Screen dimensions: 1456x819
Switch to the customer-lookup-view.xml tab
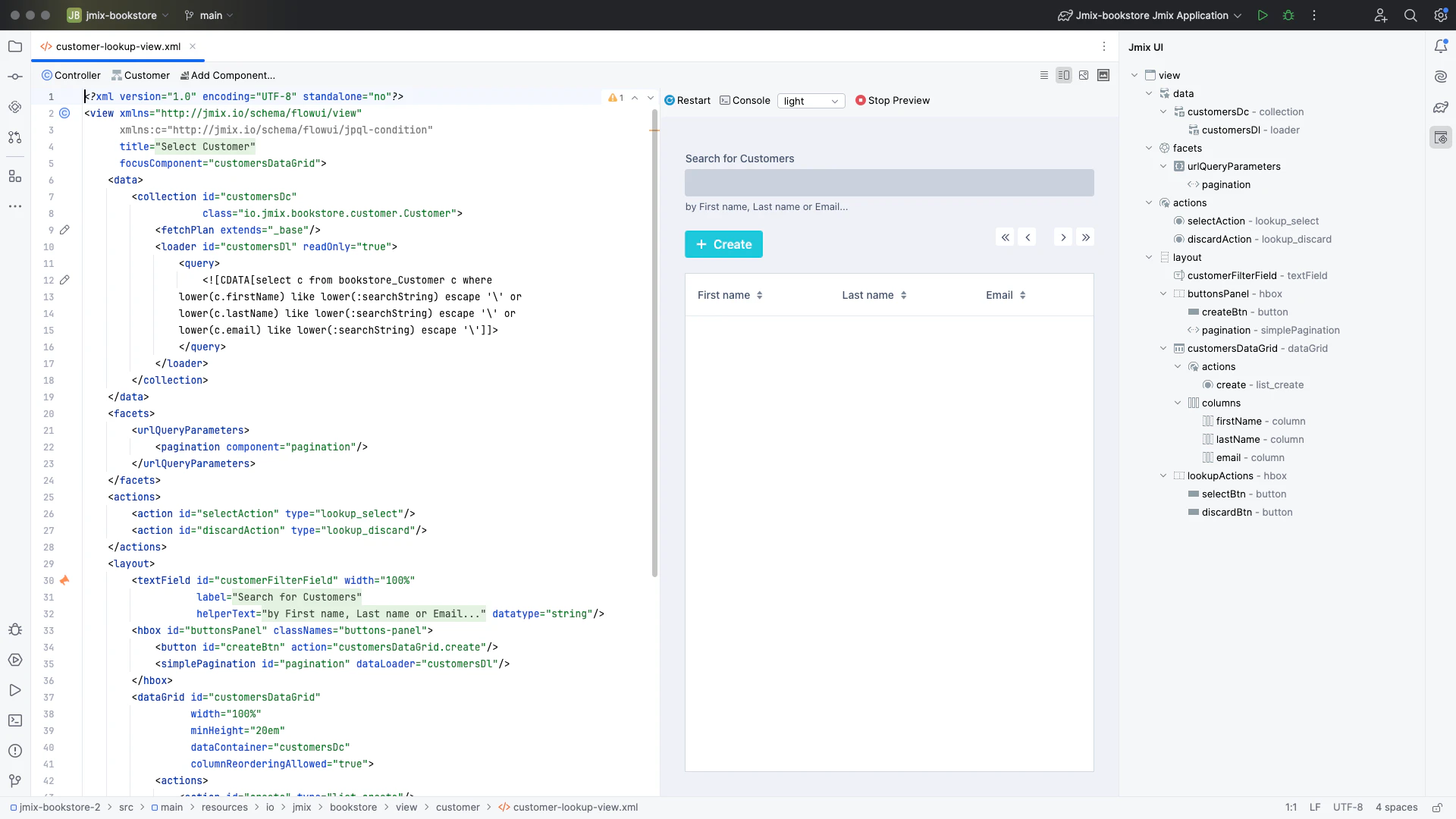pyautogui.click(x=118, y=46)
